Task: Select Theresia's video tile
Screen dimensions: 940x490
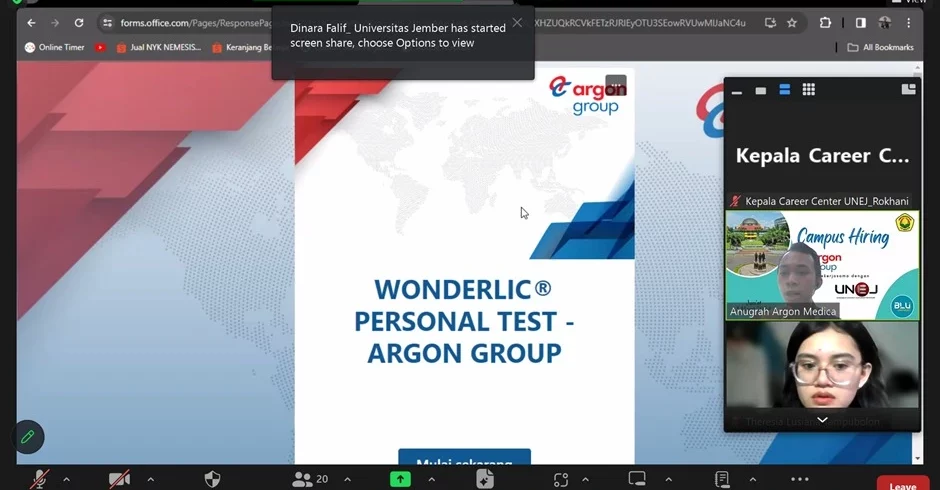Action: click(x=822, y=375)
